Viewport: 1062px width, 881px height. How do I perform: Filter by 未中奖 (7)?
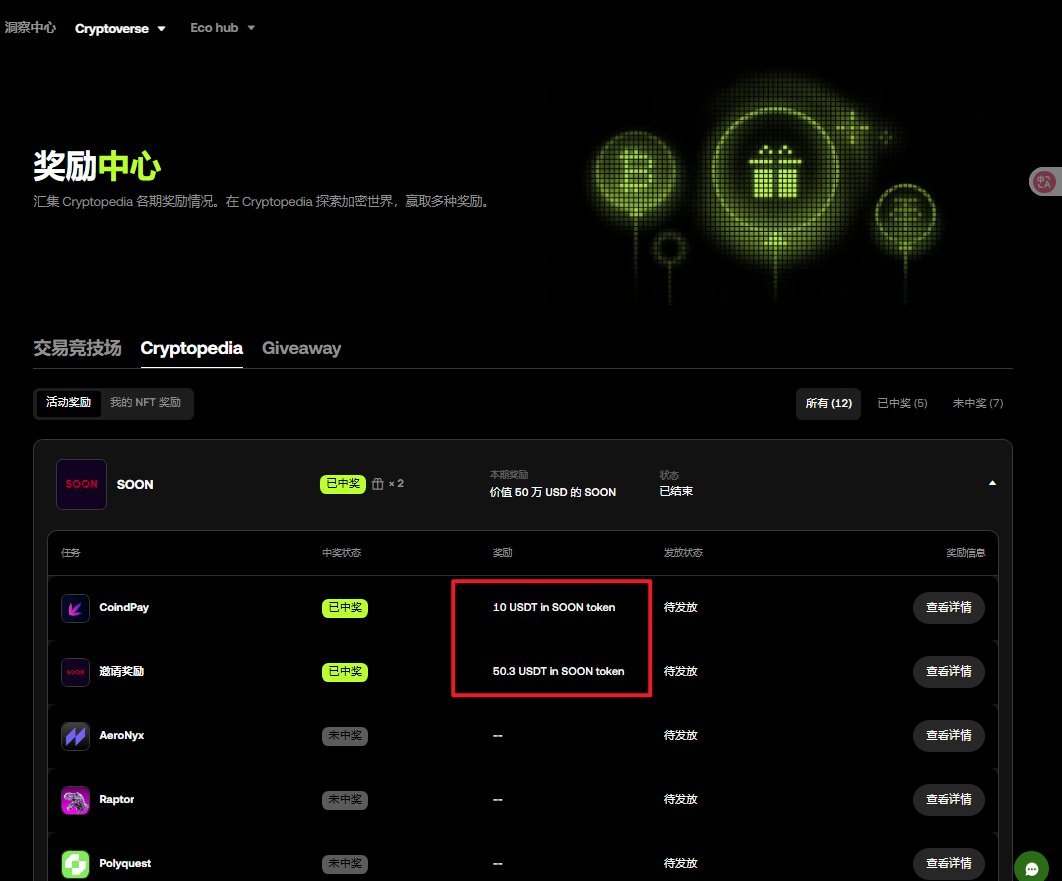977,404
